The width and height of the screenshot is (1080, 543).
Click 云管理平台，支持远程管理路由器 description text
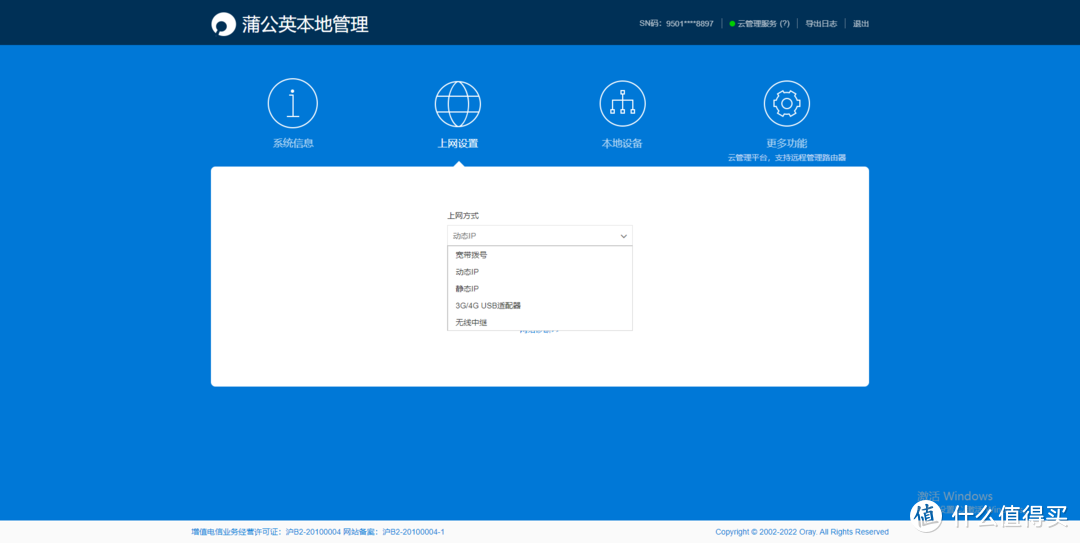(x=787, y=158)
